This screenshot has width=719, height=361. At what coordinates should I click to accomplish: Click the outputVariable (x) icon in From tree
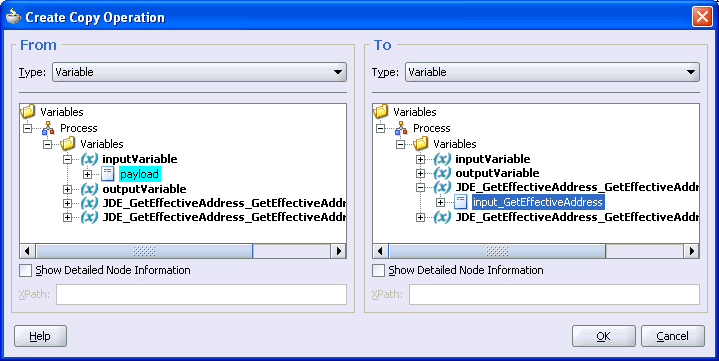(x=89, y=189)
